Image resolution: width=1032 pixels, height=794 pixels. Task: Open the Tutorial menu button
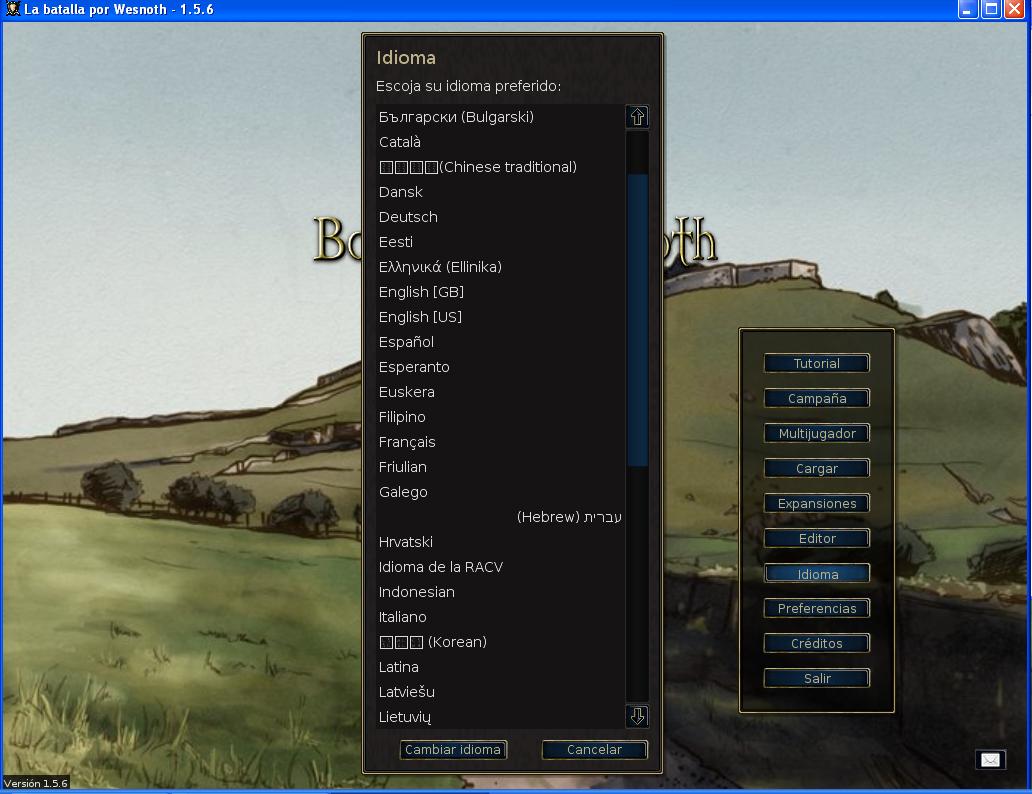tap(817, 363)
